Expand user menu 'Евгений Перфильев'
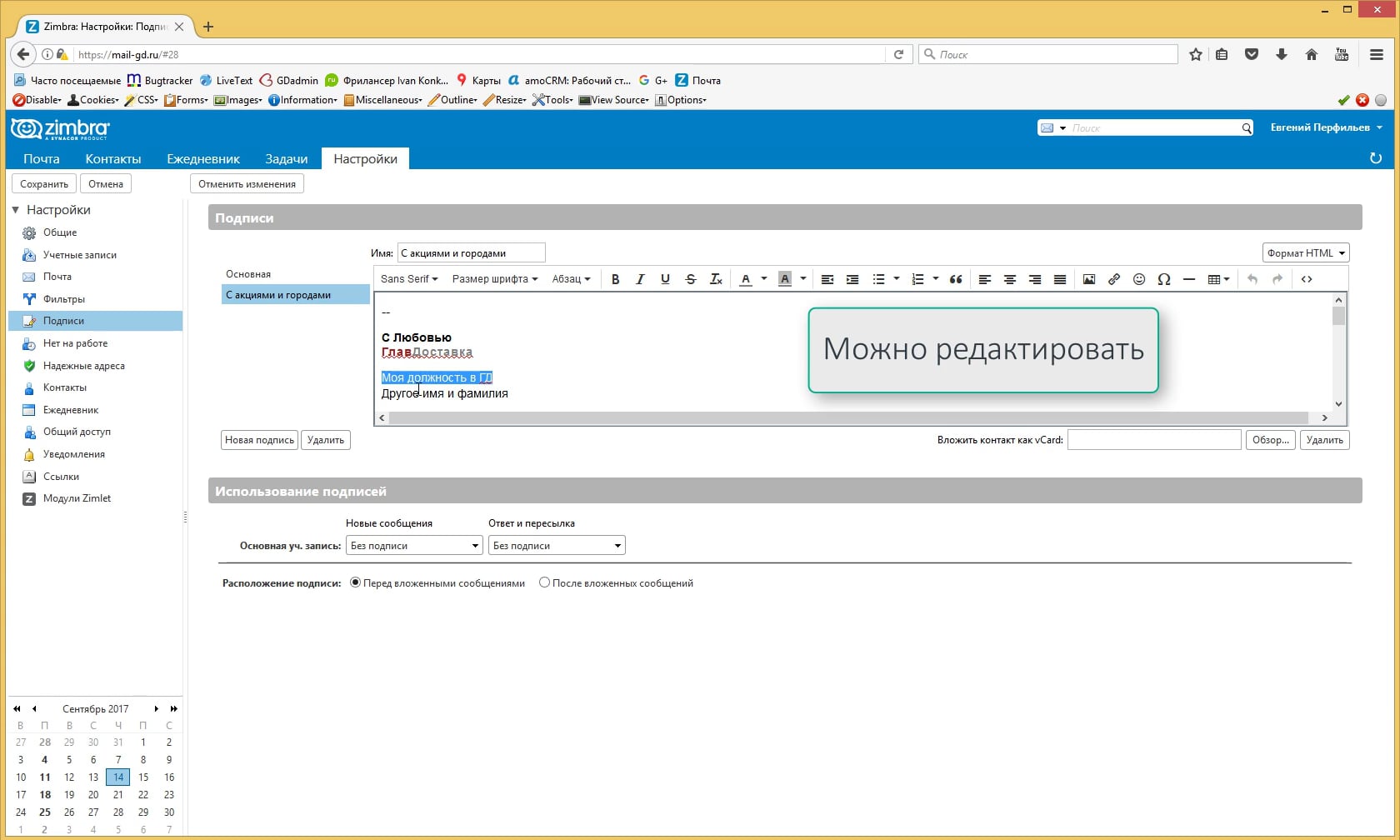 1326,127
